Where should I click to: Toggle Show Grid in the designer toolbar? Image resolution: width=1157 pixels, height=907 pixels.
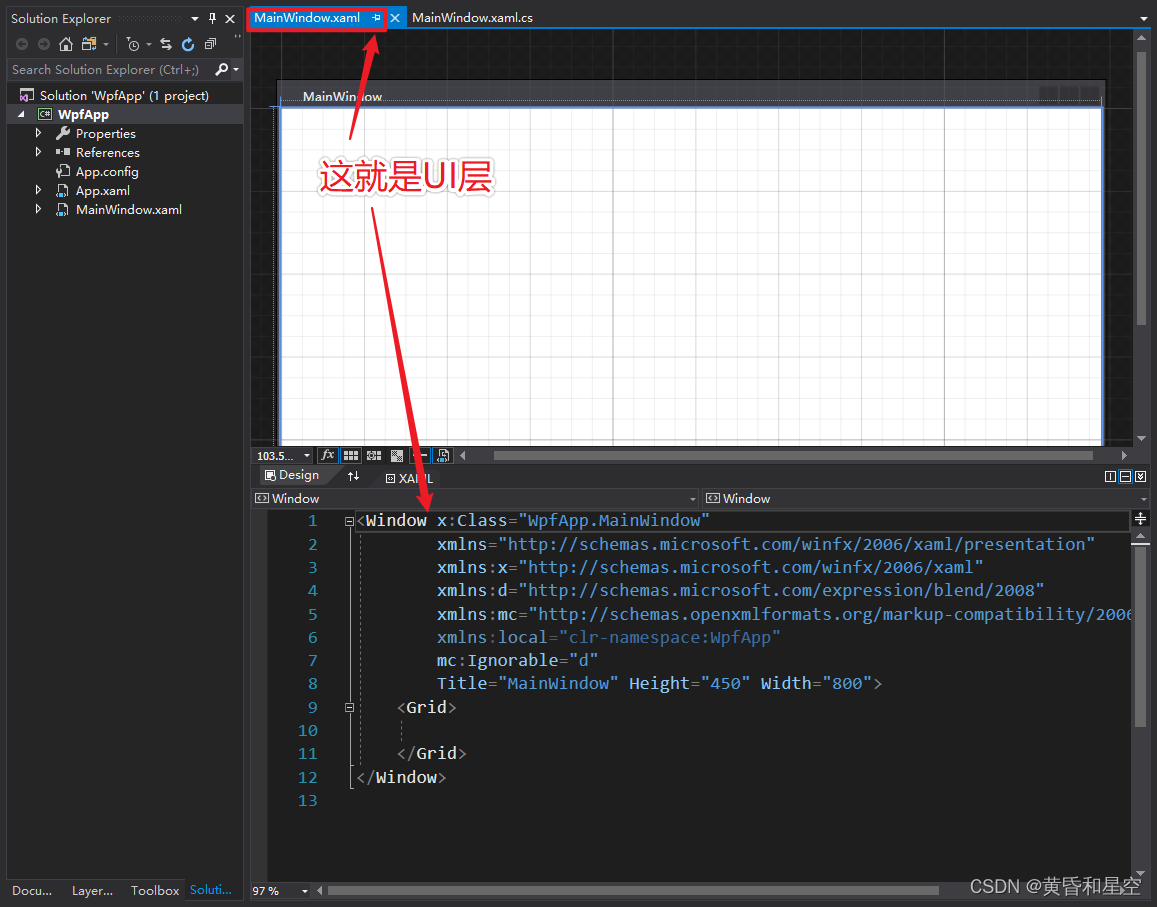(x=351, y=455)
